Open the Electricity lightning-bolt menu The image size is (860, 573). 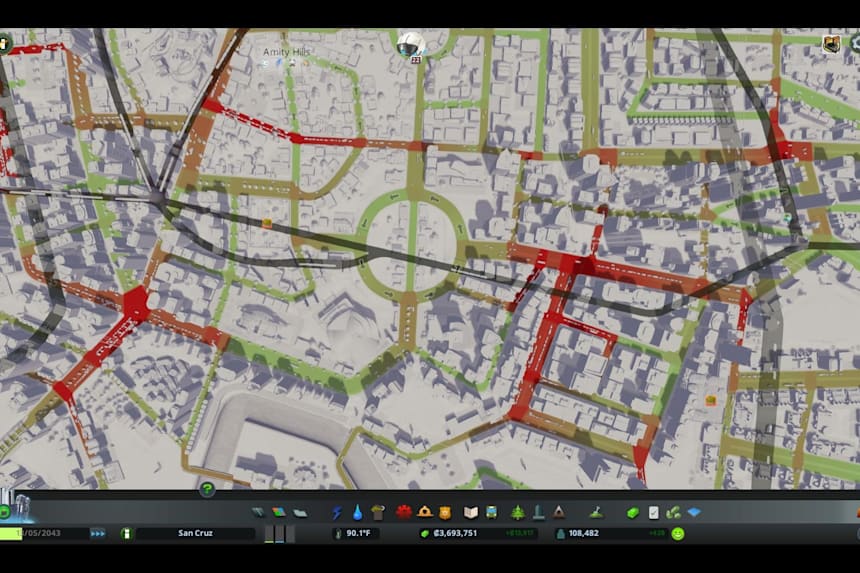click(337, 513)
